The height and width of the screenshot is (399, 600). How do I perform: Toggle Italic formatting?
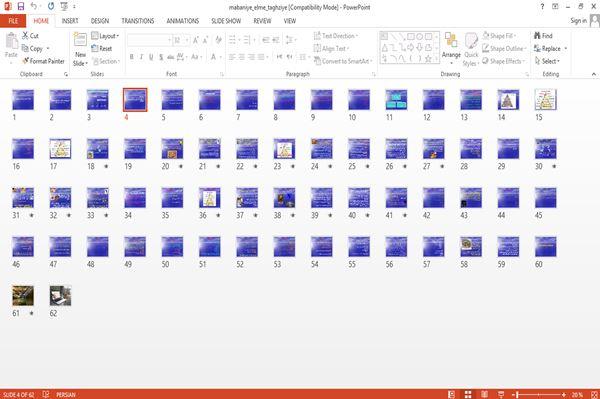pos(141,57)
